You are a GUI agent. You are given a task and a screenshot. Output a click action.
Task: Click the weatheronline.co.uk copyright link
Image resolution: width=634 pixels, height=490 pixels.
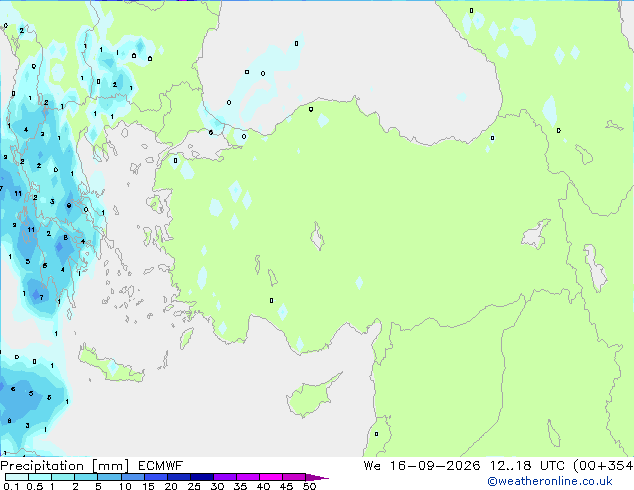coord(550,481)
